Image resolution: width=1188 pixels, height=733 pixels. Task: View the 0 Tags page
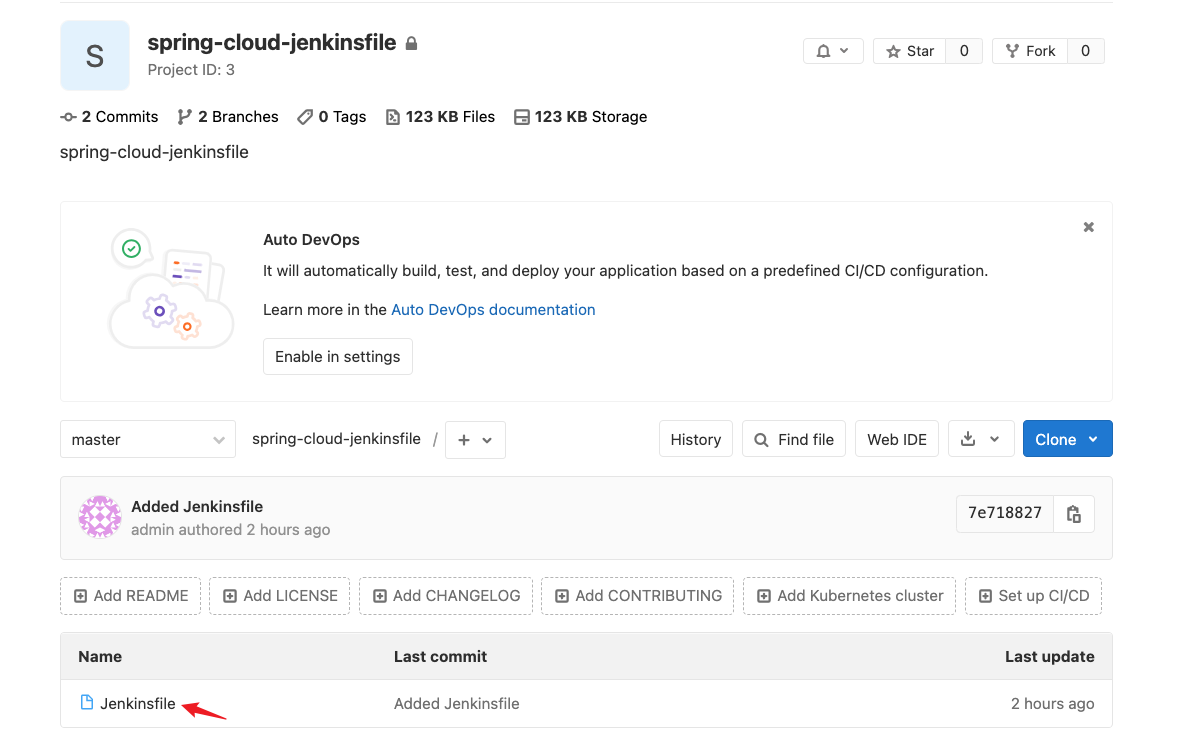point(332,117)
